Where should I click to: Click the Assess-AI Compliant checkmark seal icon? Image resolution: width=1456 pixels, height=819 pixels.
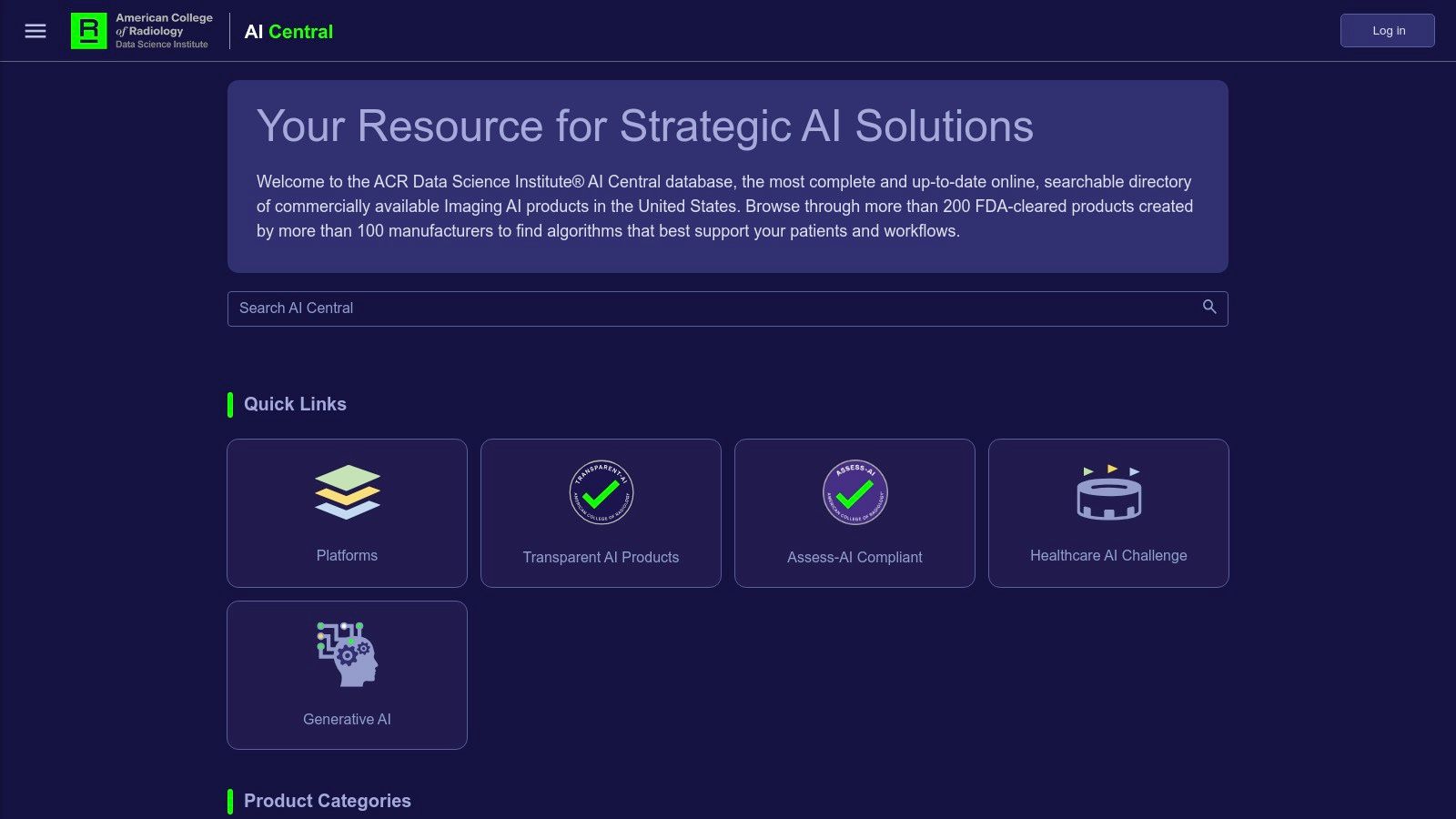coord(854,492)
